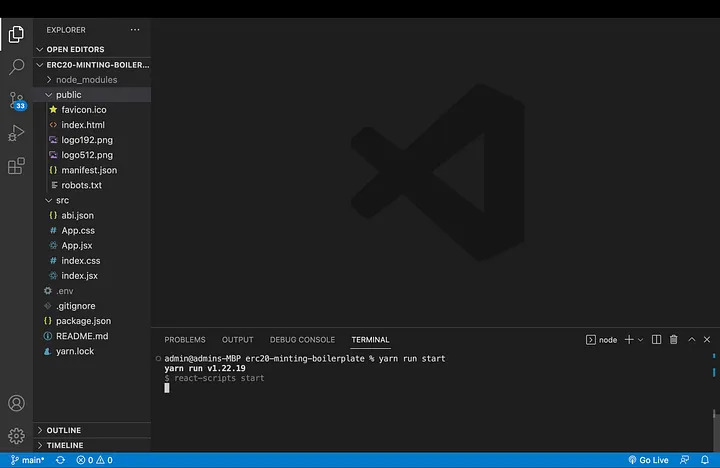Open the Manage gear settings icon
Image resolution: width=720 pixels, height=468 pixels.
pyautogui.click(x=16, y=436)
